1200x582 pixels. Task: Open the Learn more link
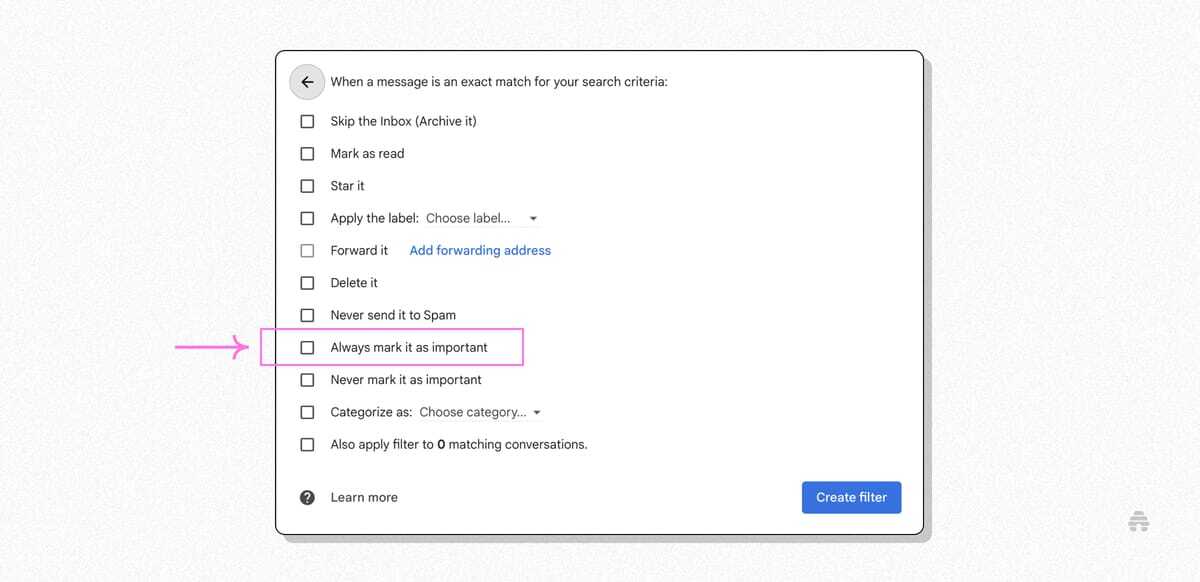pos(364,497)
